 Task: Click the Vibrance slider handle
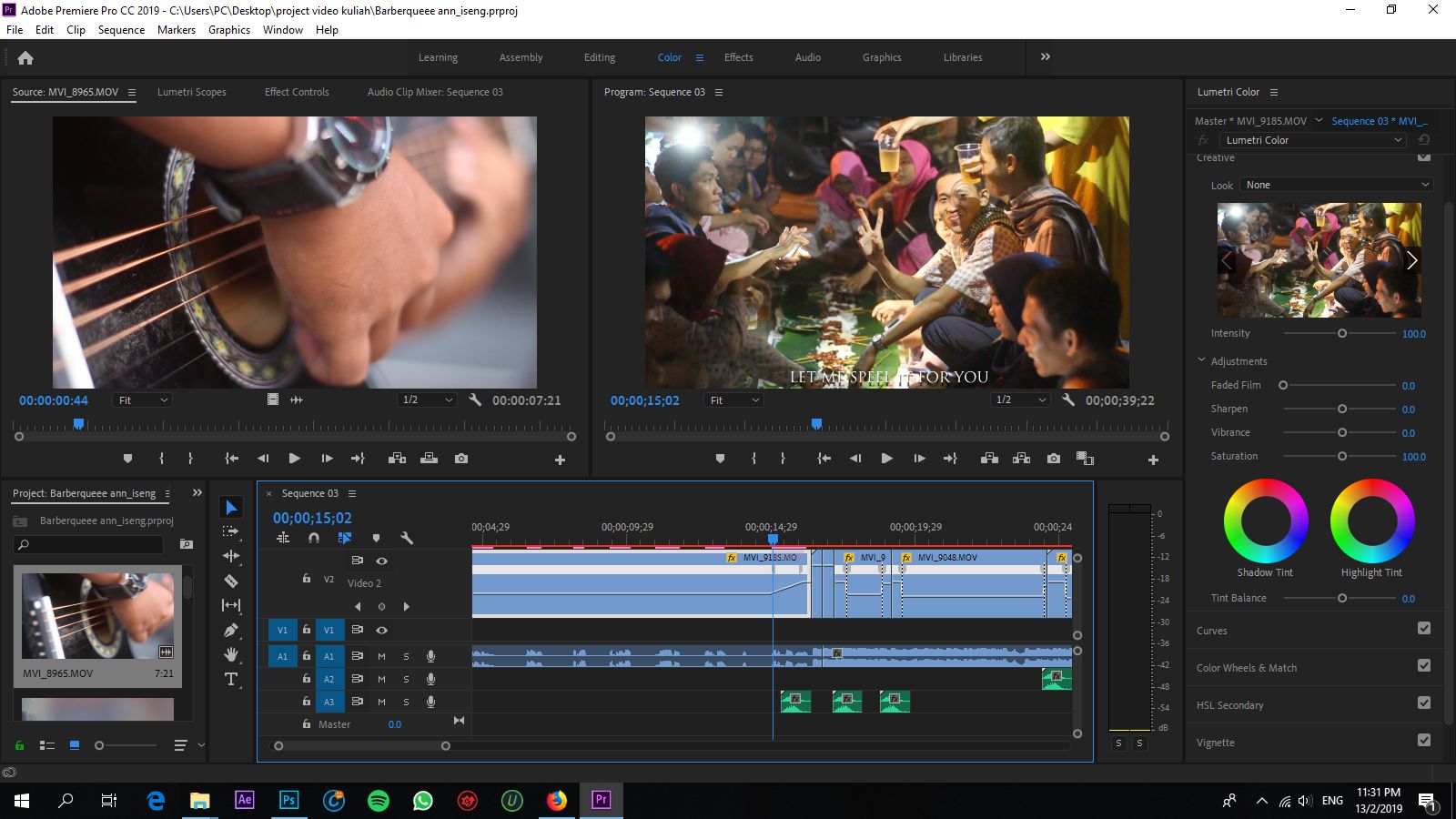coord(1341,432)
